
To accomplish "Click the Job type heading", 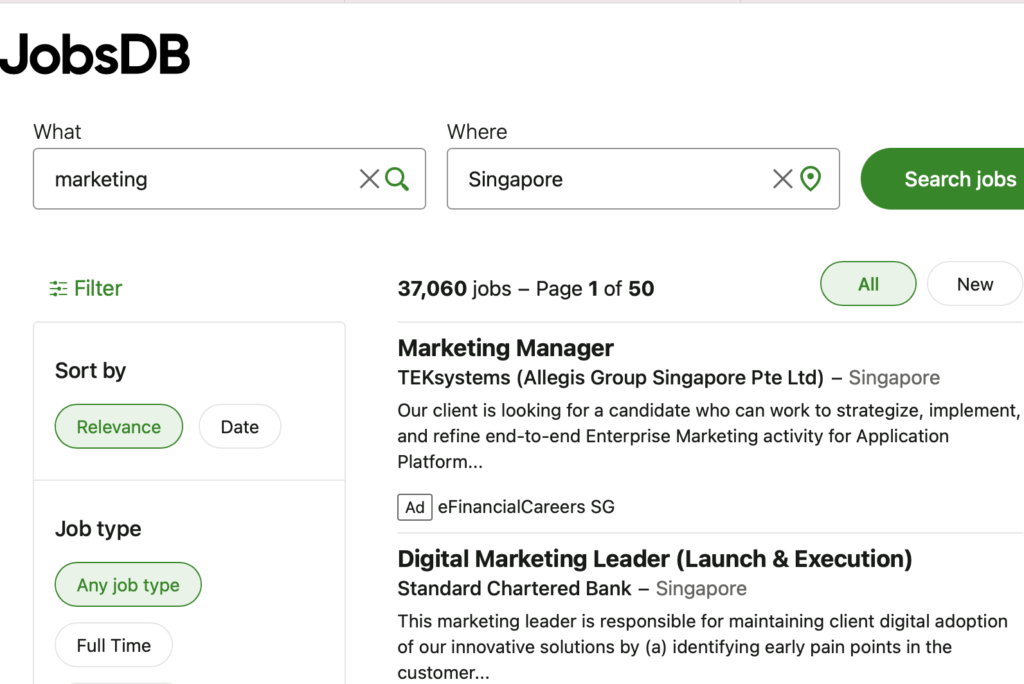I will pos(98,529).
